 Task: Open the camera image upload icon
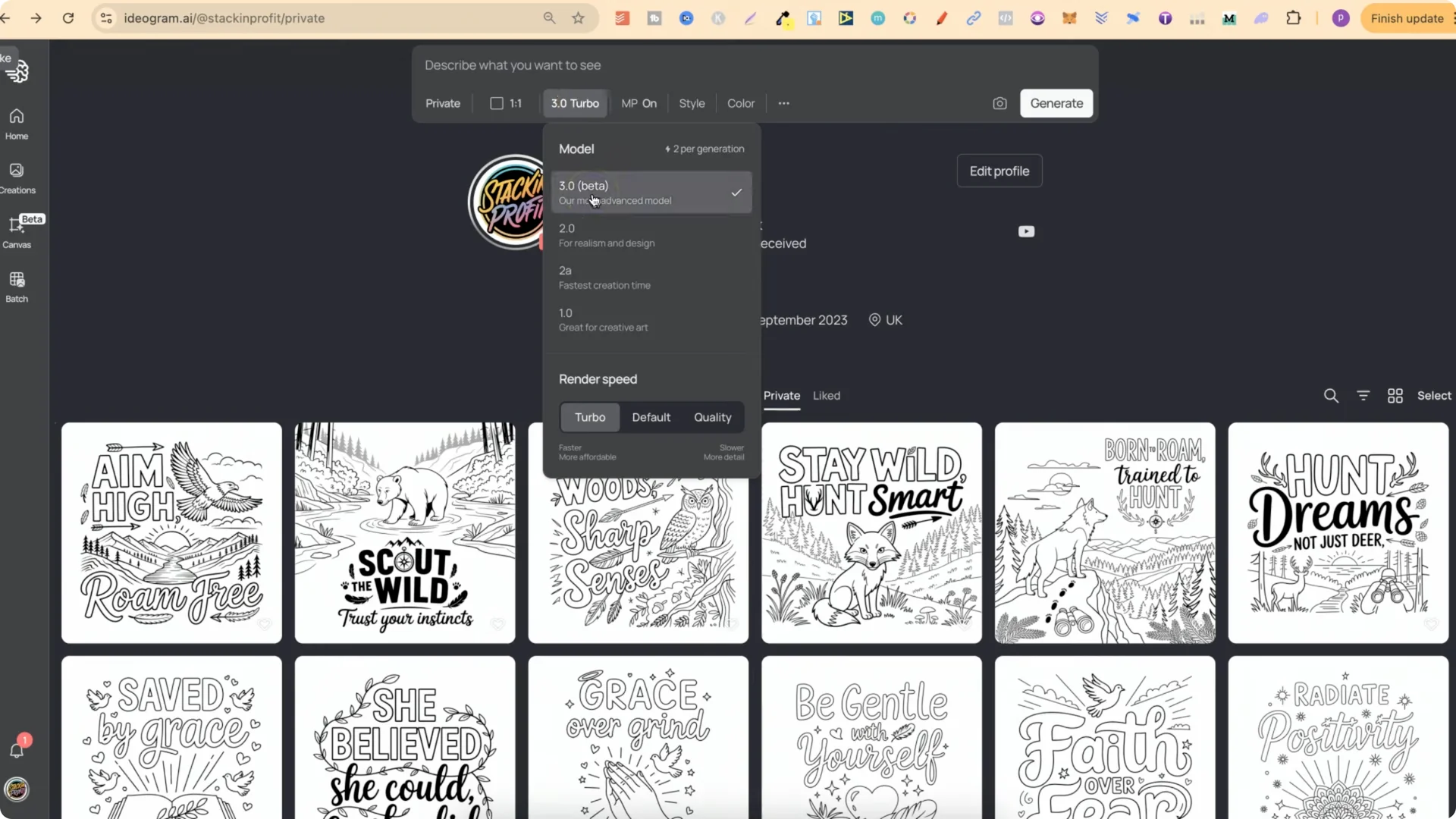coord(999,103)
